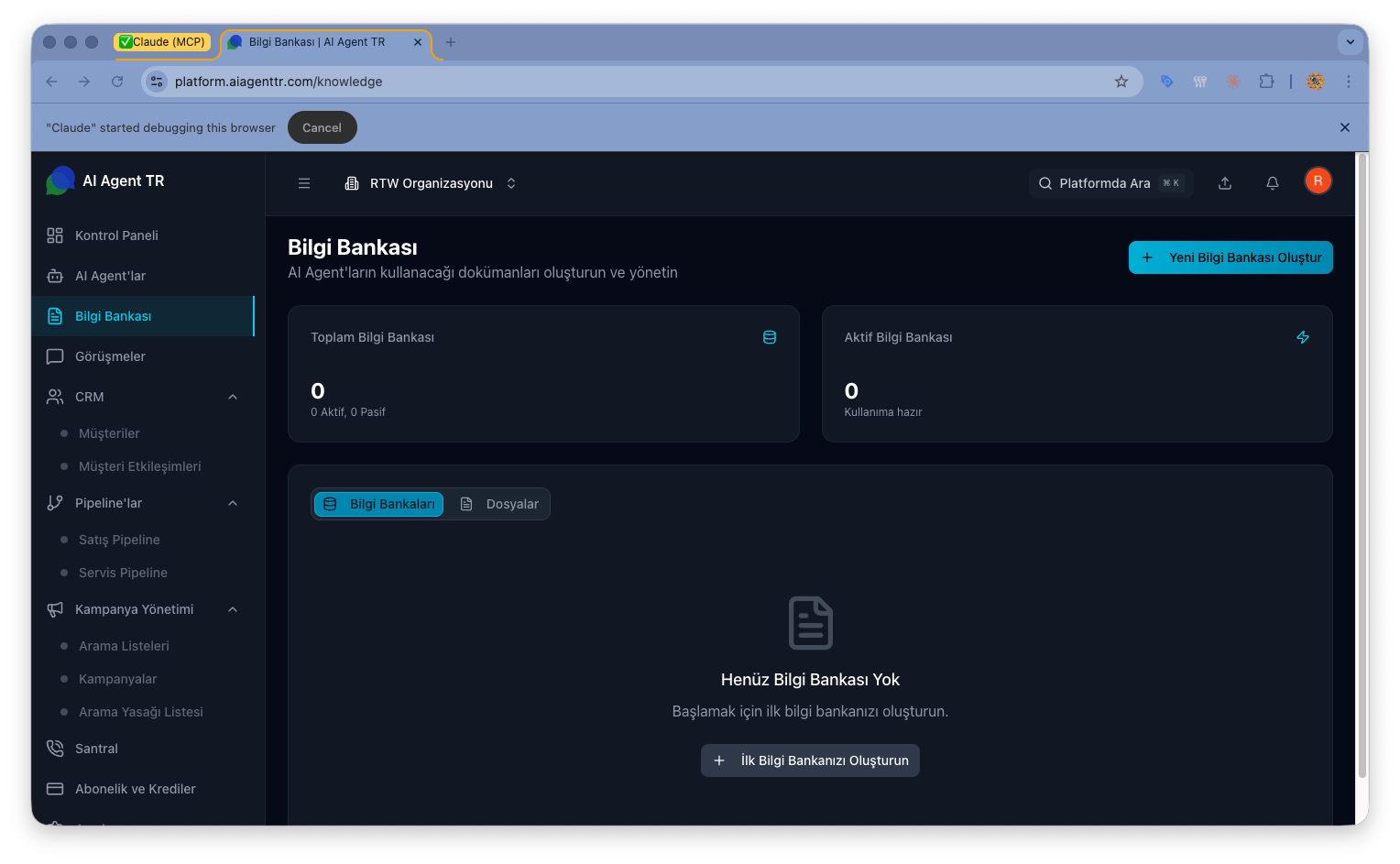
Task: Click the upload/share icon in header
Action: [1225, 183]
